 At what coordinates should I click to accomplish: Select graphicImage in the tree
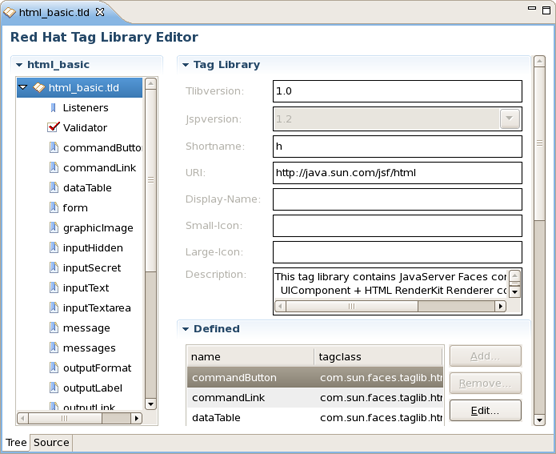pyautogui.click(x=98, y=228)
